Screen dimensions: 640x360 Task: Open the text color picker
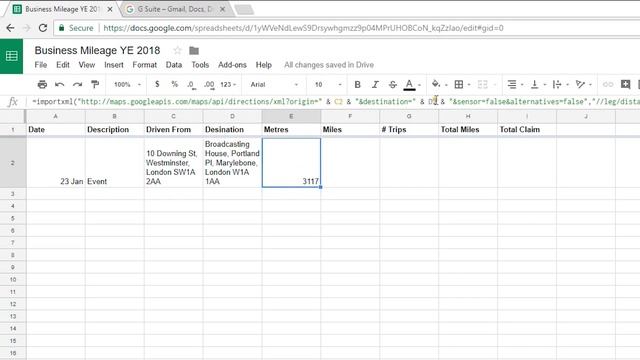tap(409, 84)
